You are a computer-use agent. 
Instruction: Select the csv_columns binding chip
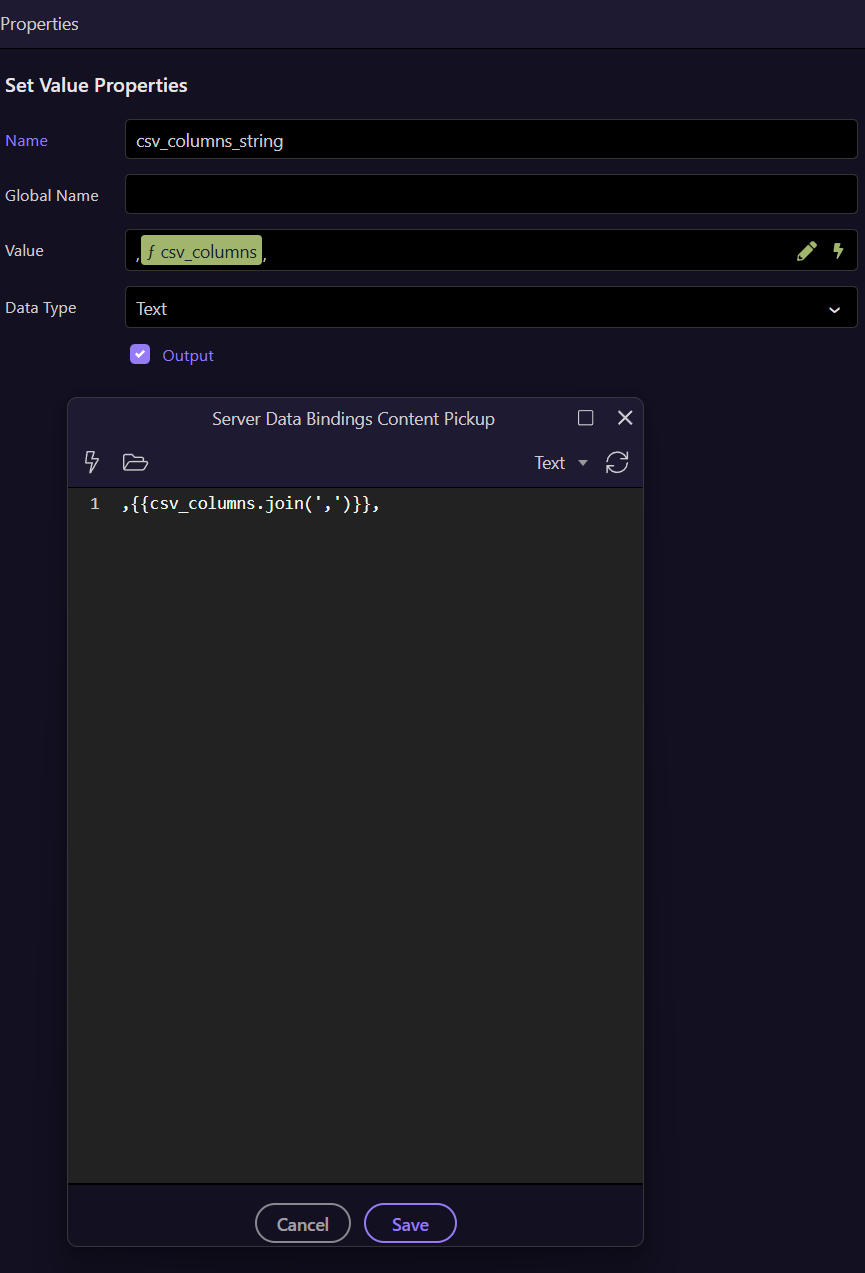point(201,251)
